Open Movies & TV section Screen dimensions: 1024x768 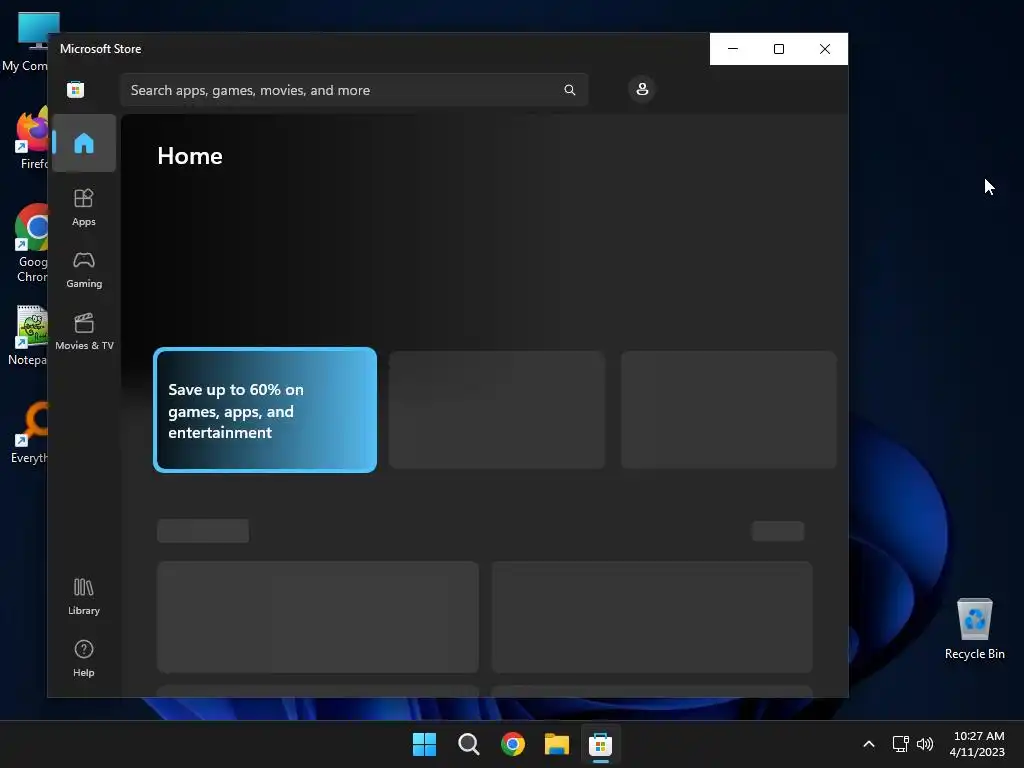tap(84, 332)
